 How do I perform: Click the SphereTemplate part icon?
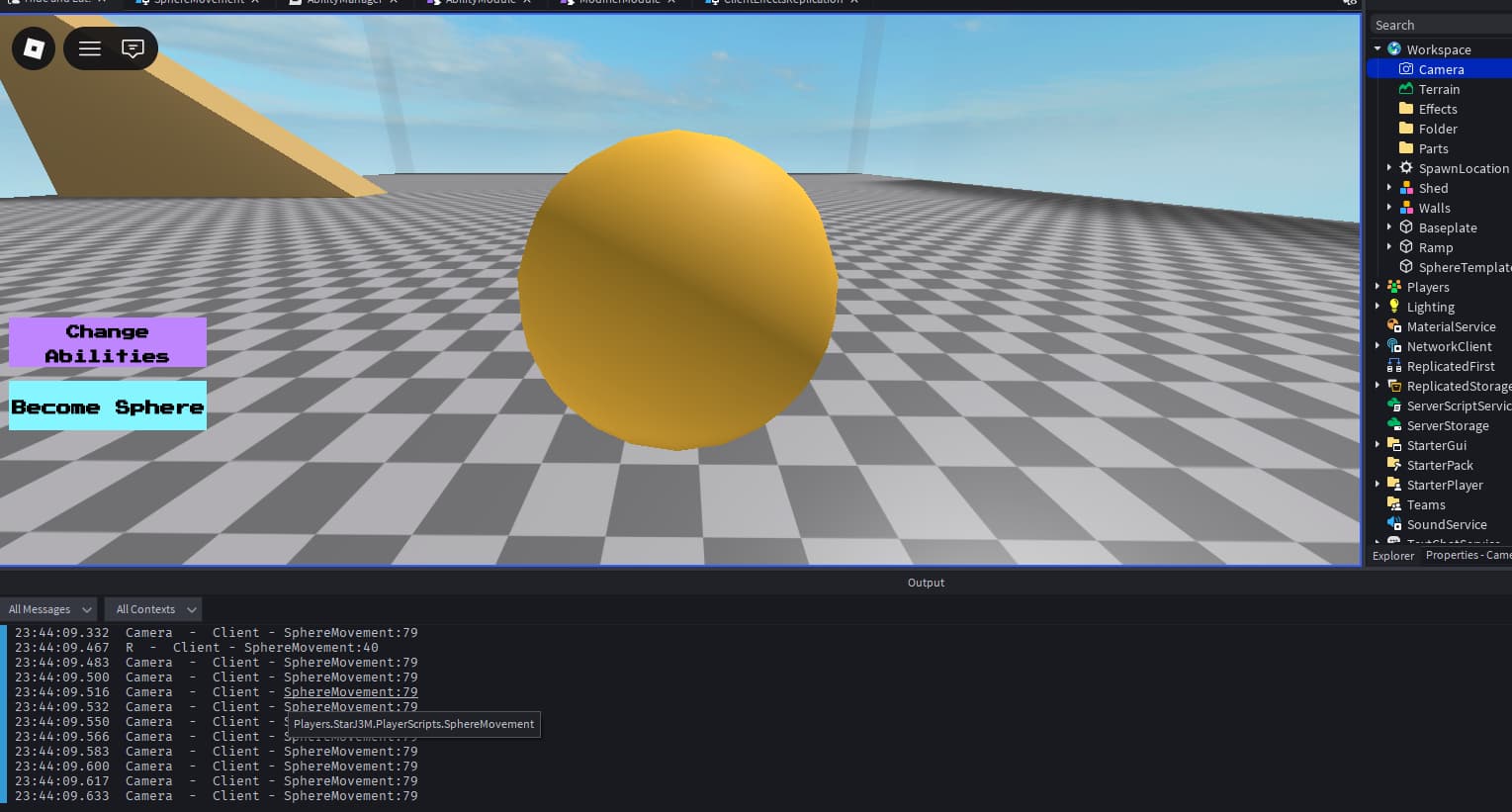[1406, 267]
